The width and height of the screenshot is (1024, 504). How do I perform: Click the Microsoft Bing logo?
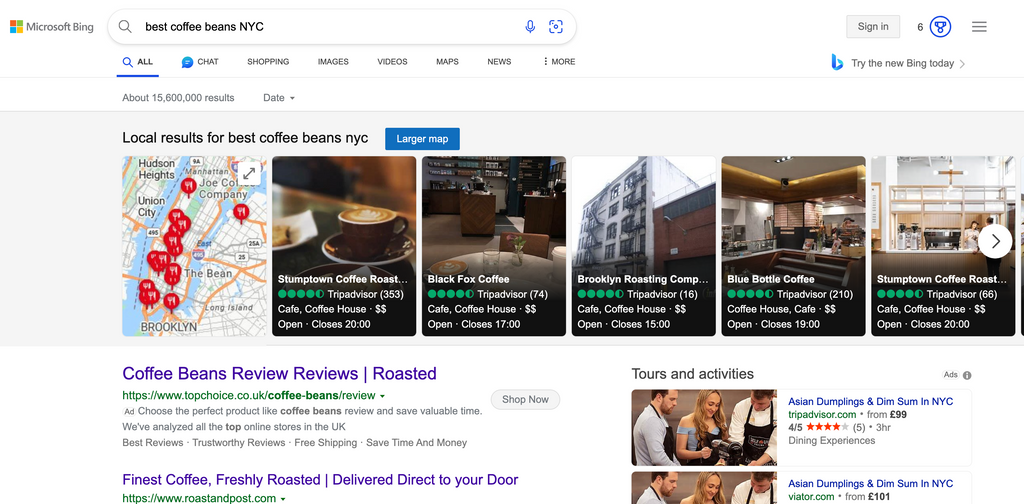52,27
